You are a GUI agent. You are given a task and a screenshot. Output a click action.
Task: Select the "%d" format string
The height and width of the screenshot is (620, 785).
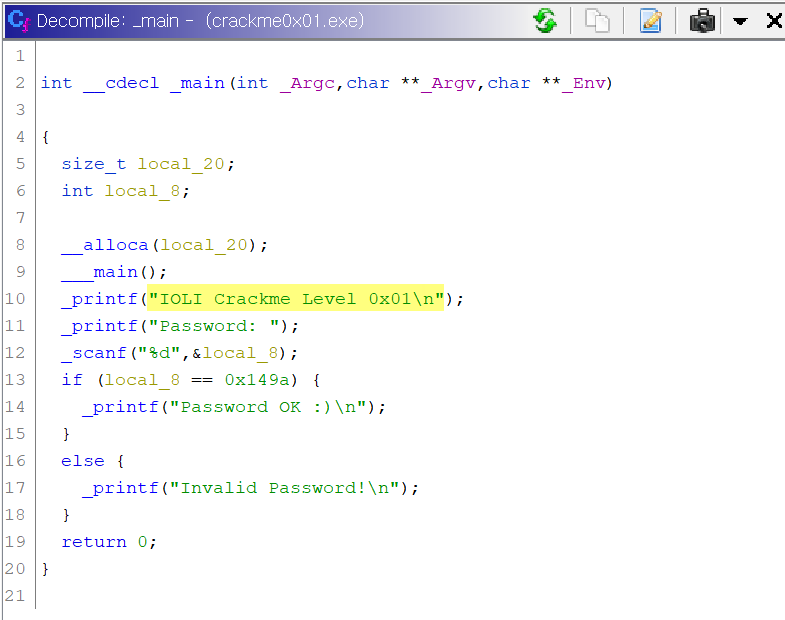click(159, 353)
